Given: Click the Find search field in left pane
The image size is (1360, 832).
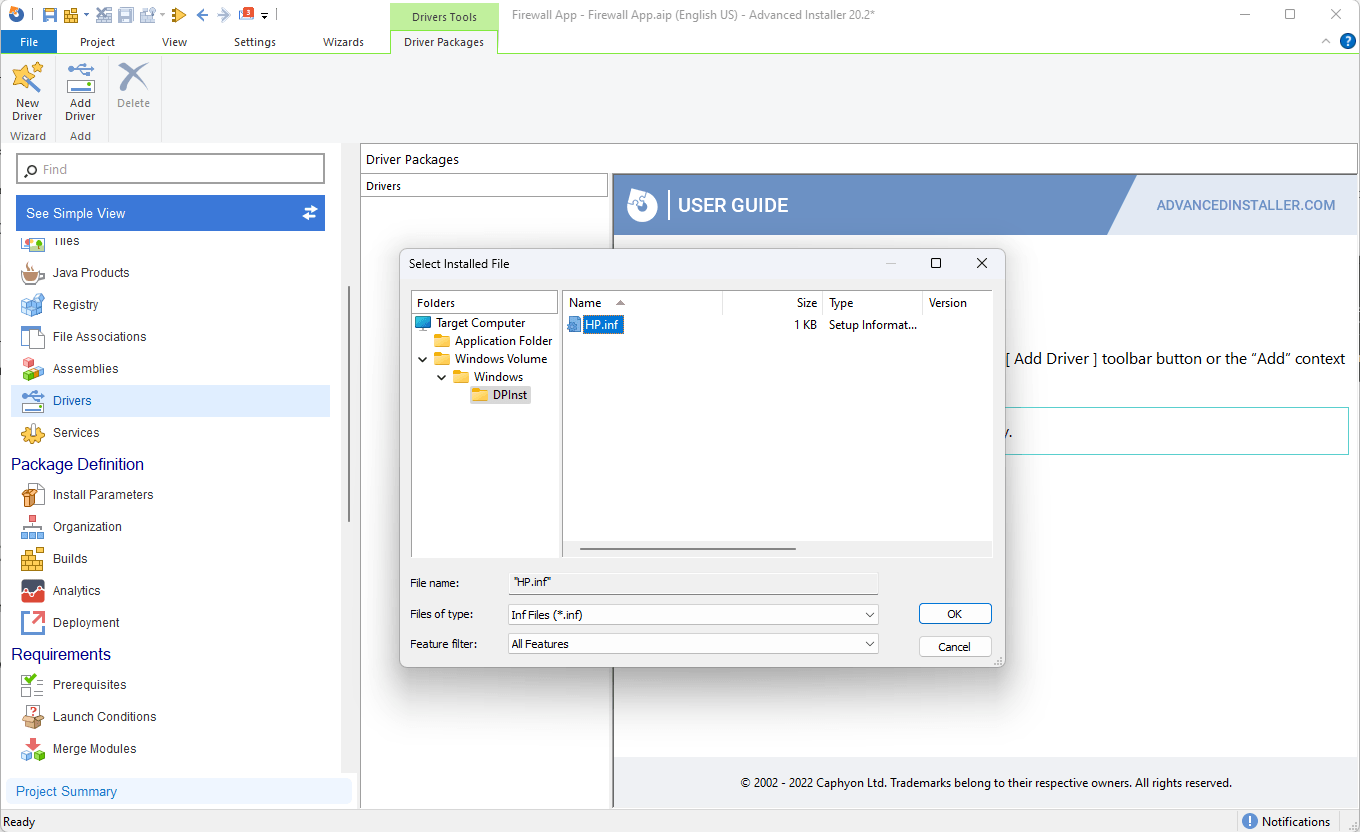Looking at the screenshot, I should pyautogui.click(x=171, y=169).
